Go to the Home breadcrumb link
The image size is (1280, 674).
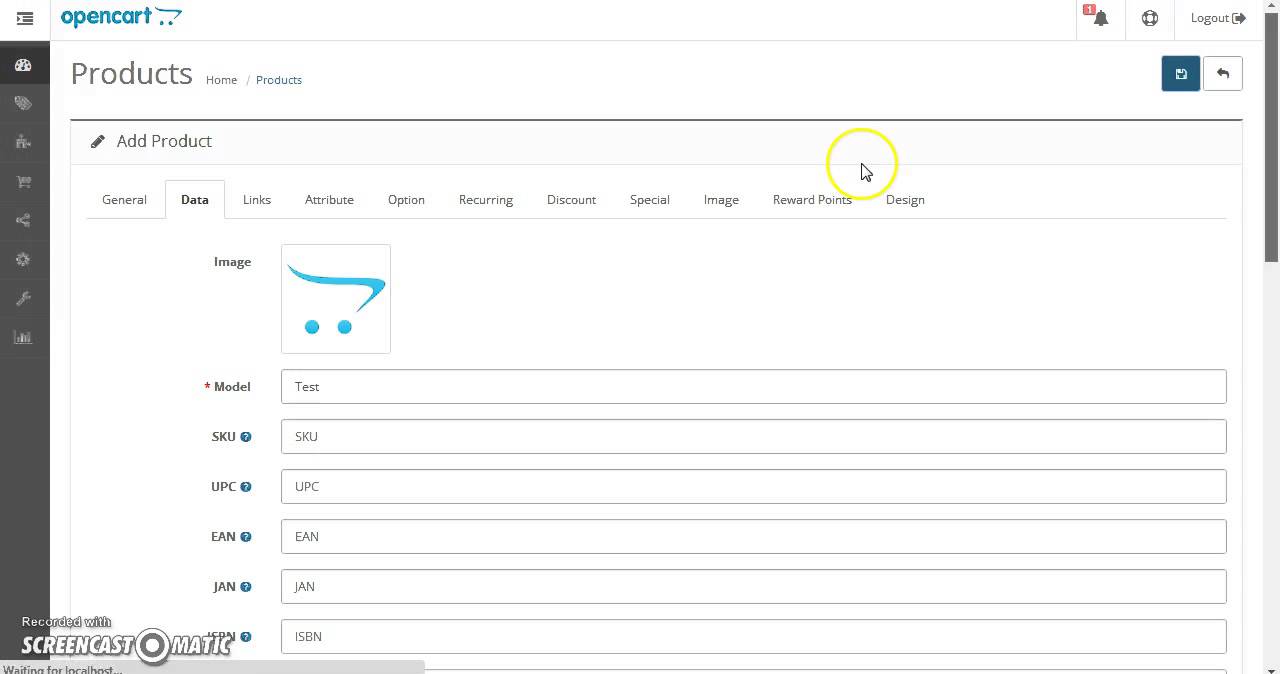point(221,80)
